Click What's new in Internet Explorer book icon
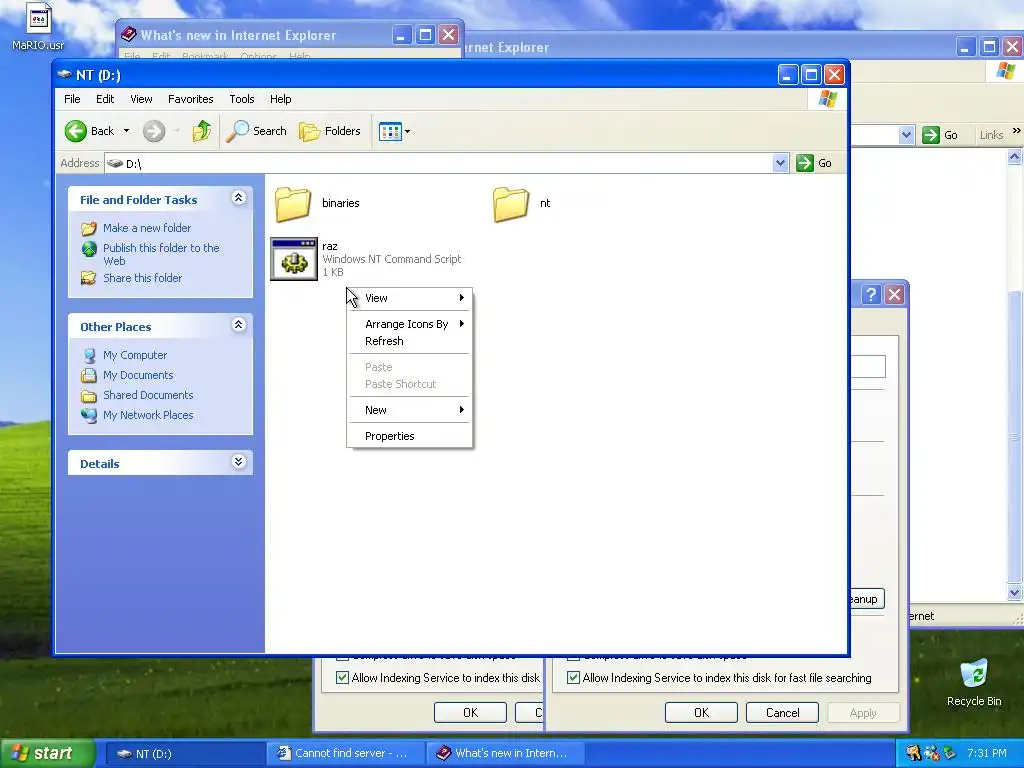The height and width of the screenshot is (768, 1024). click(x=129, y=34)
